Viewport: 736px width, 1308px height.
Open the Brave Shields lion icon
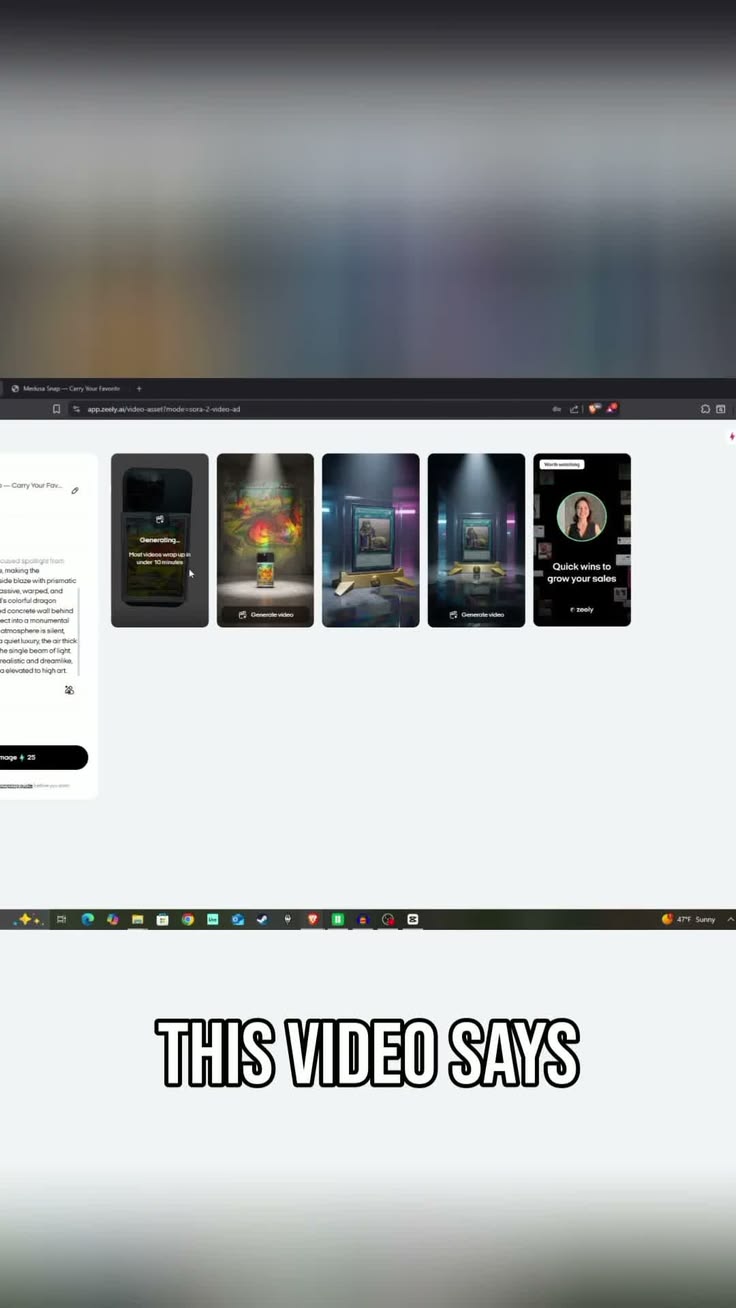click(594, 409)
